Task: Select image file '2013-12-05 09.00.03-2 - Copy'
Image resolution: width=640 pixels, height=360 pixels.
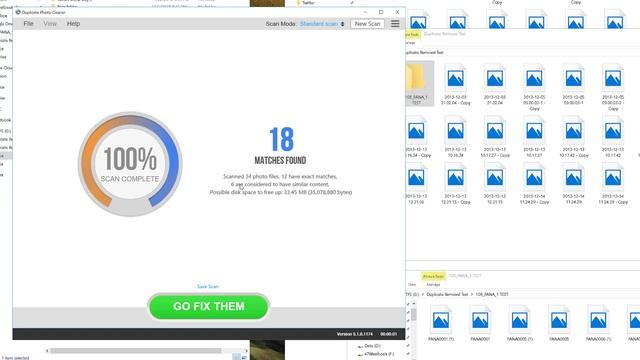Action: click(613, 87)
